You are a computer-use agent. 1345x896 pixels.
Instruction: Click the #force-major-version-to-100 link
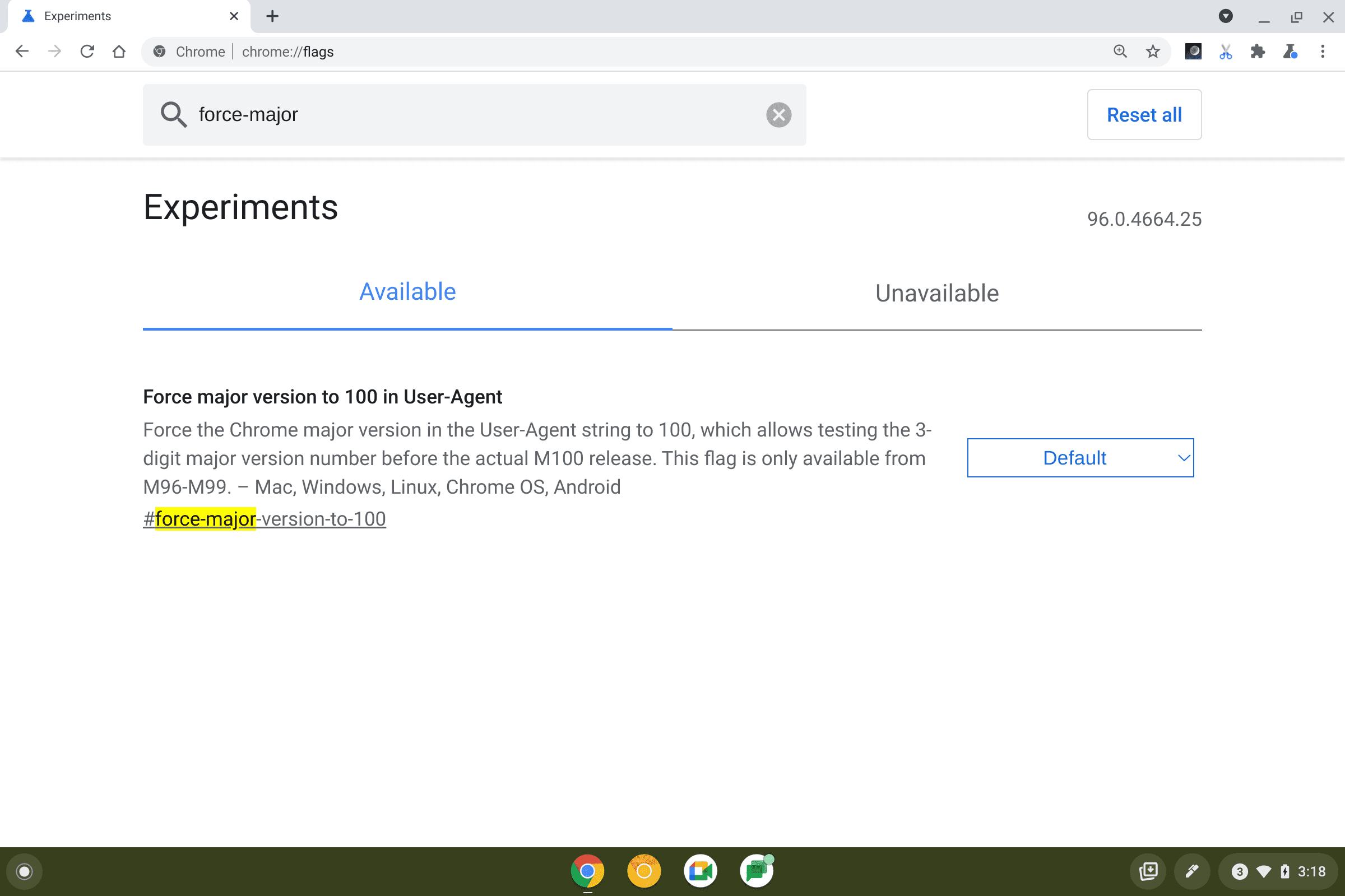coord(264,519)
